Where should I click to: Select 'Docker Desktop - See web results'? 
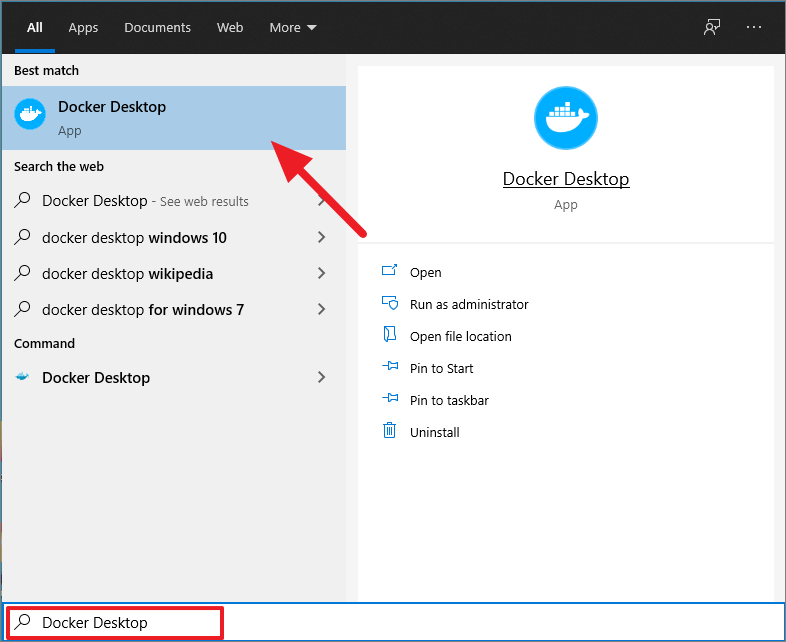(174, 201)
